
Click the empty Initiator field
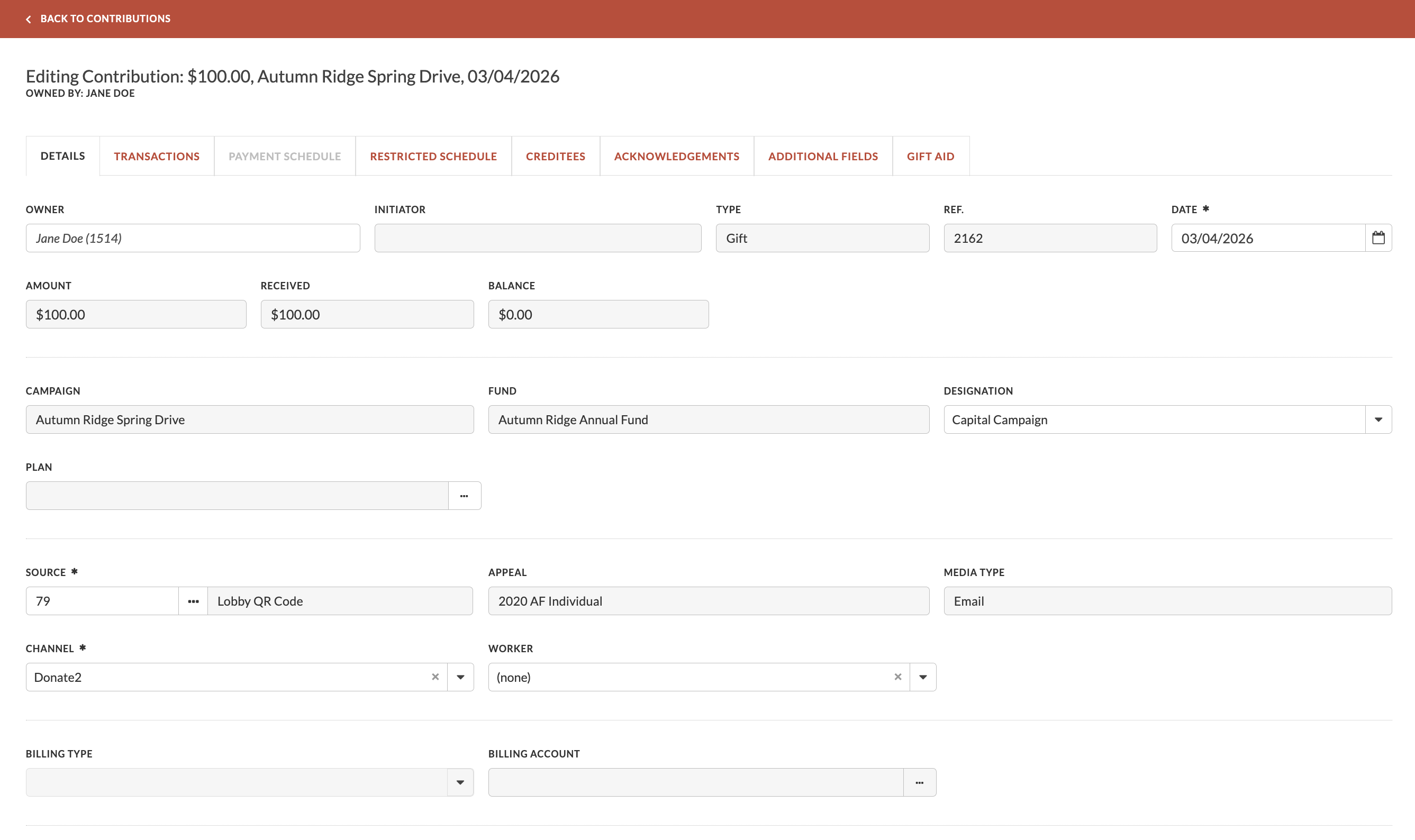[538, 238]
